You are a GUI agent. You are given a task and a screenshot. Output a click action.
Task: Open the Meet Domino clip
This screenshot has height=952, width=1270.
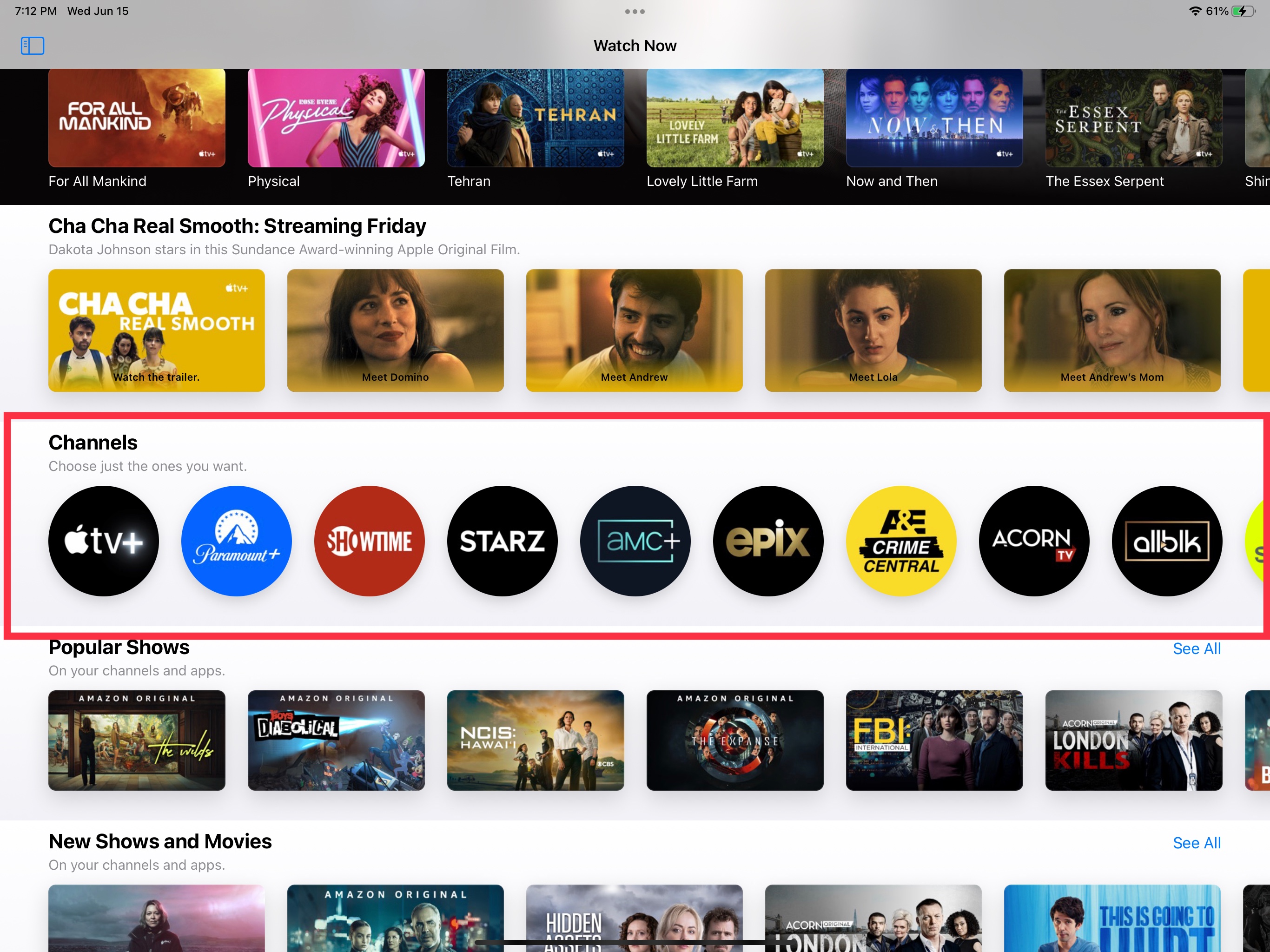[x=395, y=331]
